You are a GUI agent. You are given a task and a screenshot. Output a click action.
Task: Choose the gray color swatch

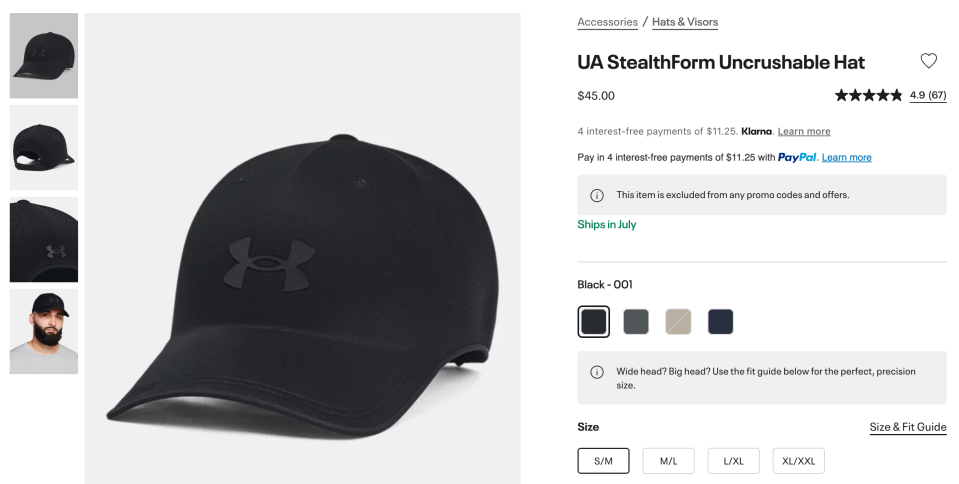click(x=636, y=321)
